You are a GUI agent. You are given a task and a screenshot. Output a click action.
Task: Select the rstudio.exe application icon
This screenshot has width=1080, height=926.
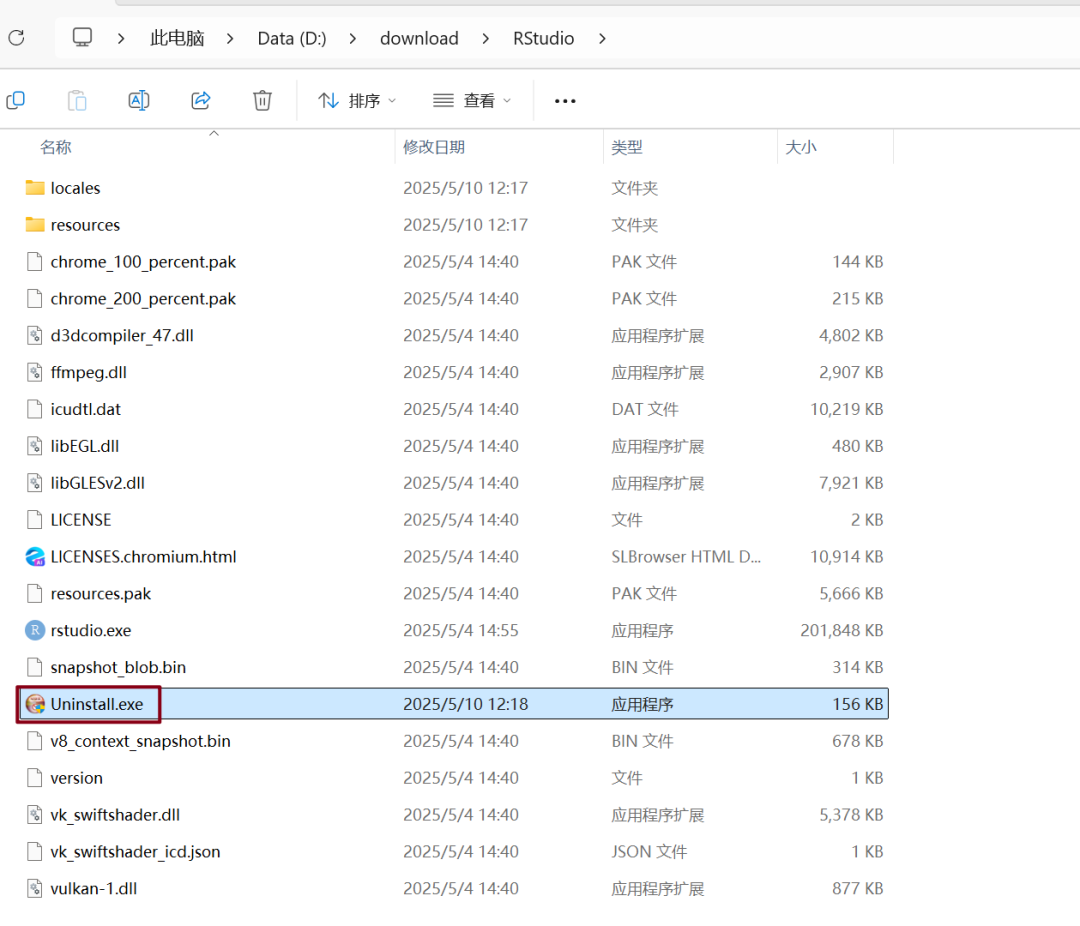[x=35, y=630]
